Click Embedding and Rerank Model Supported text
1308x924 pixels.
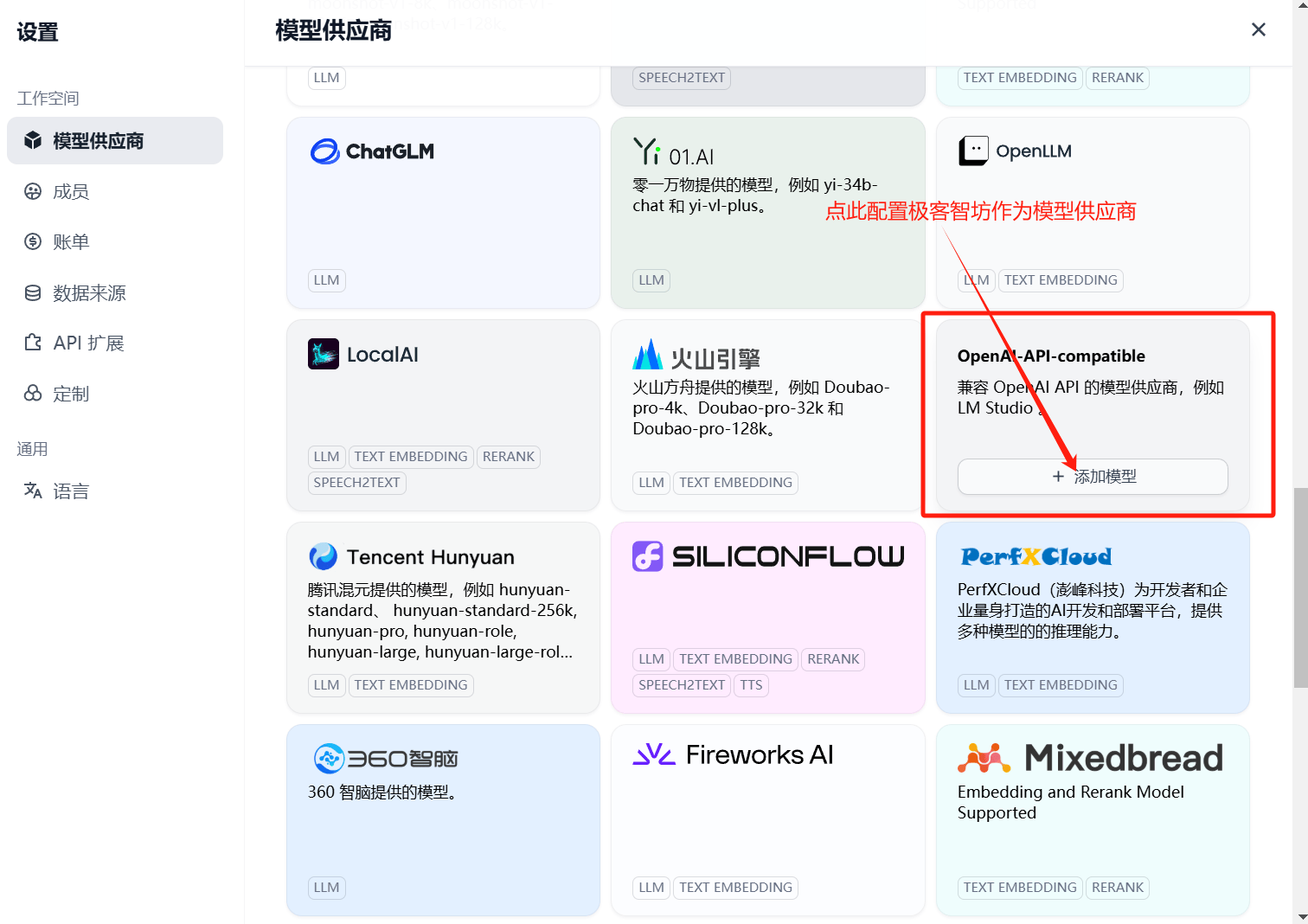[1071, 802]
